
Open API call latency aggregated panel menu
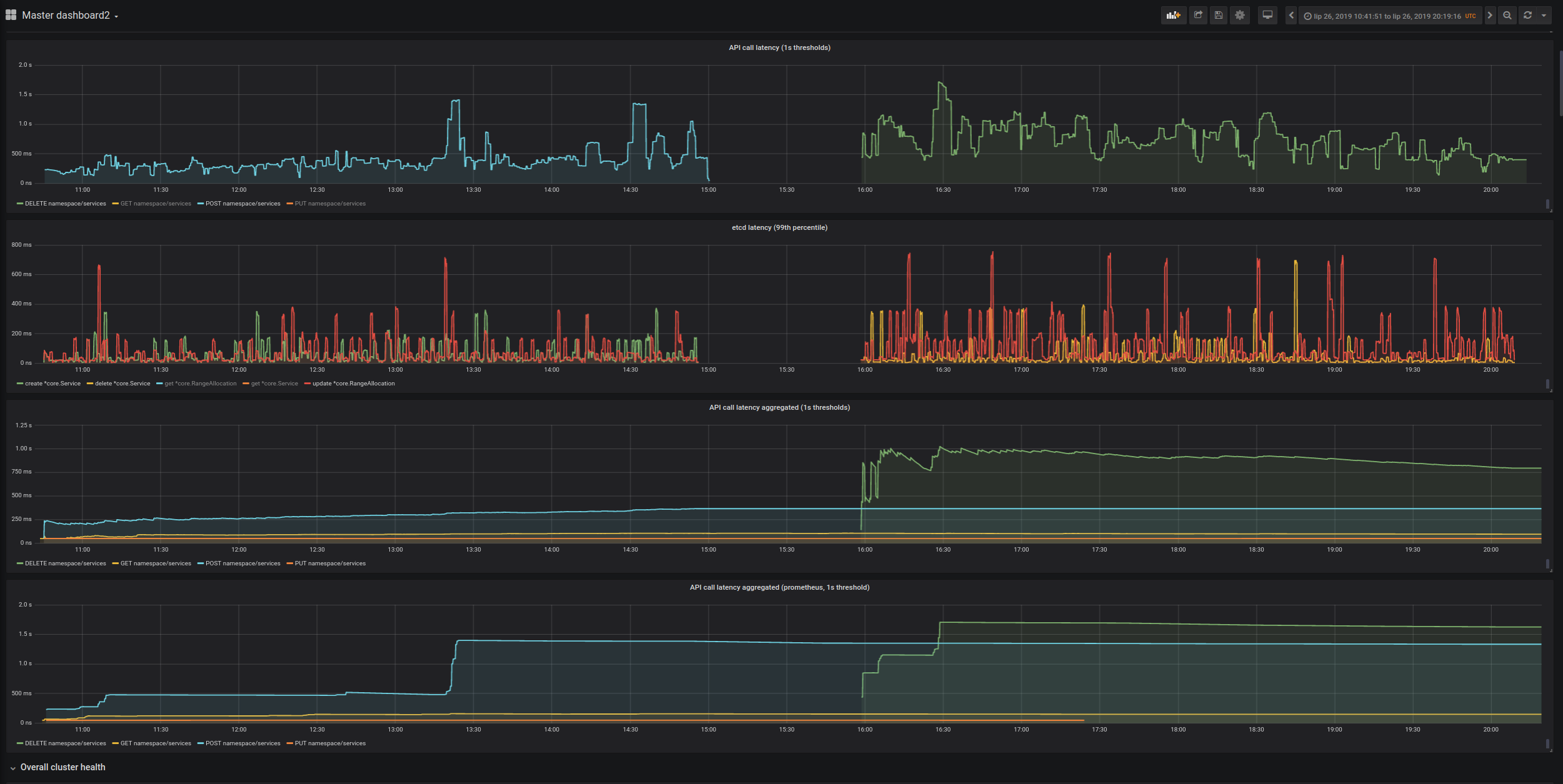[x=779, y=407]
